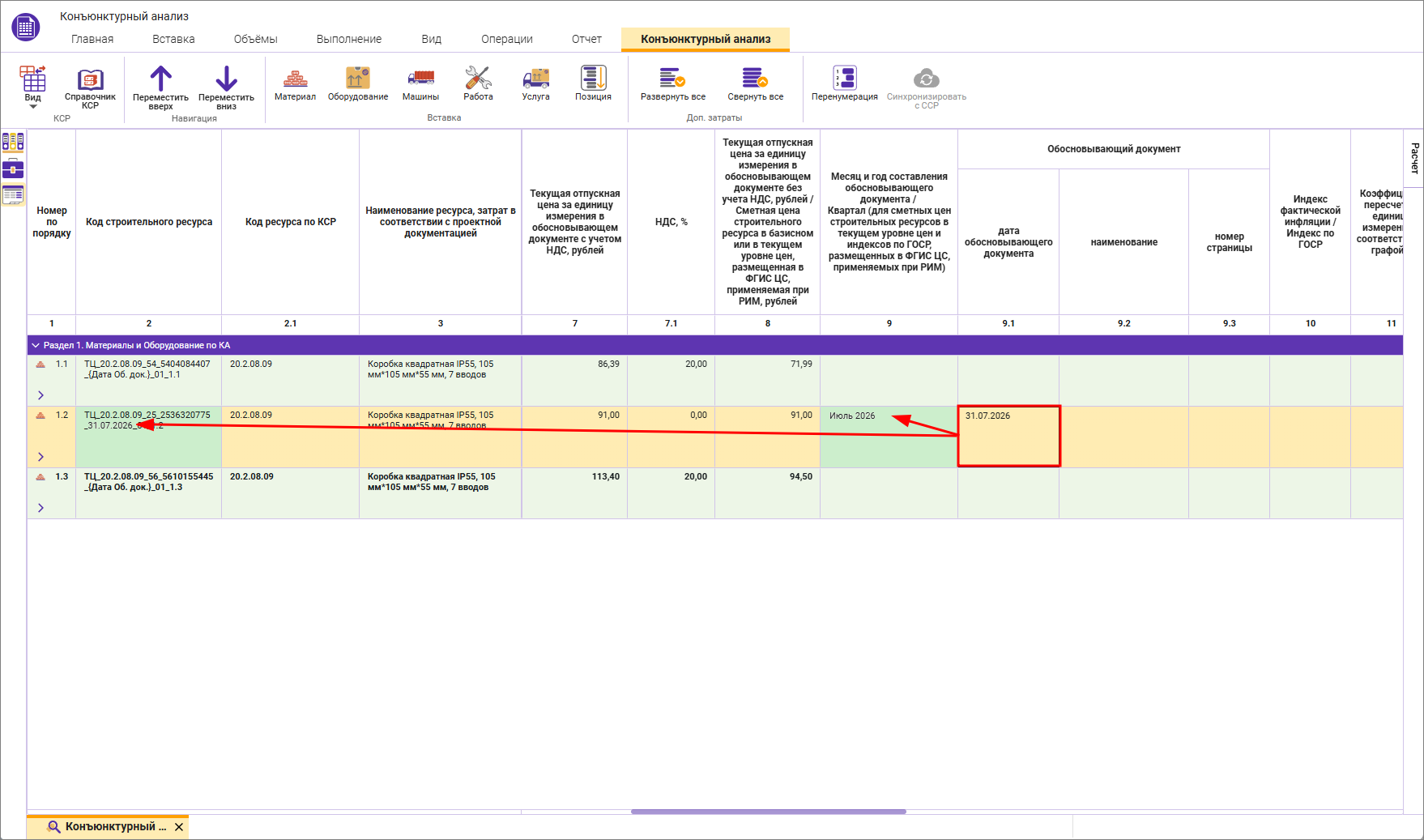Screen dimensions: 1424x840
Task: Select price cell 113,40
Action: click(x=574, y=493)
